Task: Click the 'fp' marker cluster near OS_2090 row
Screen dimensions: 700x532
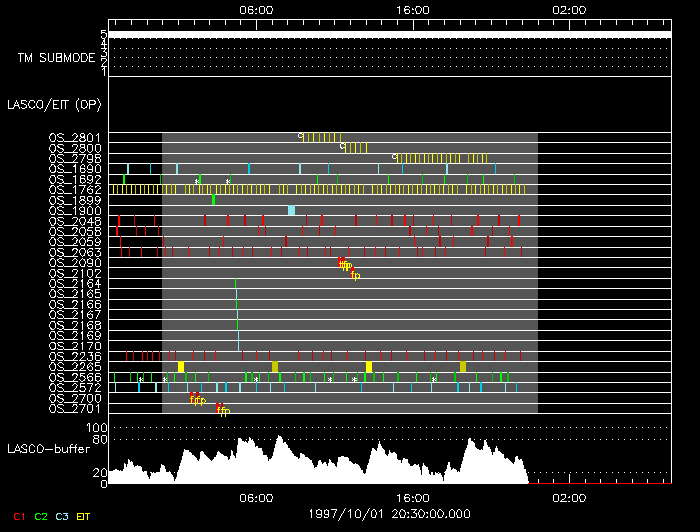Action: pos(345,265)
